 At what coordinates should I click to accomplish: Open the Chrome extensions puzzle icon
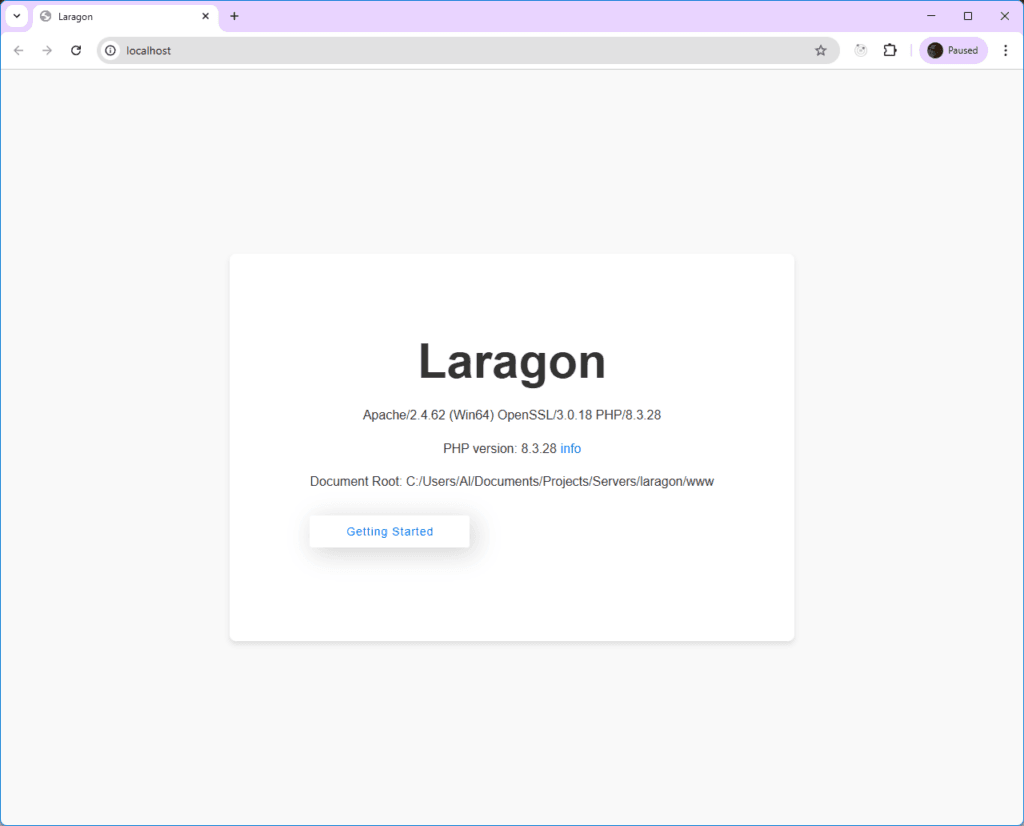pos(890,50)
